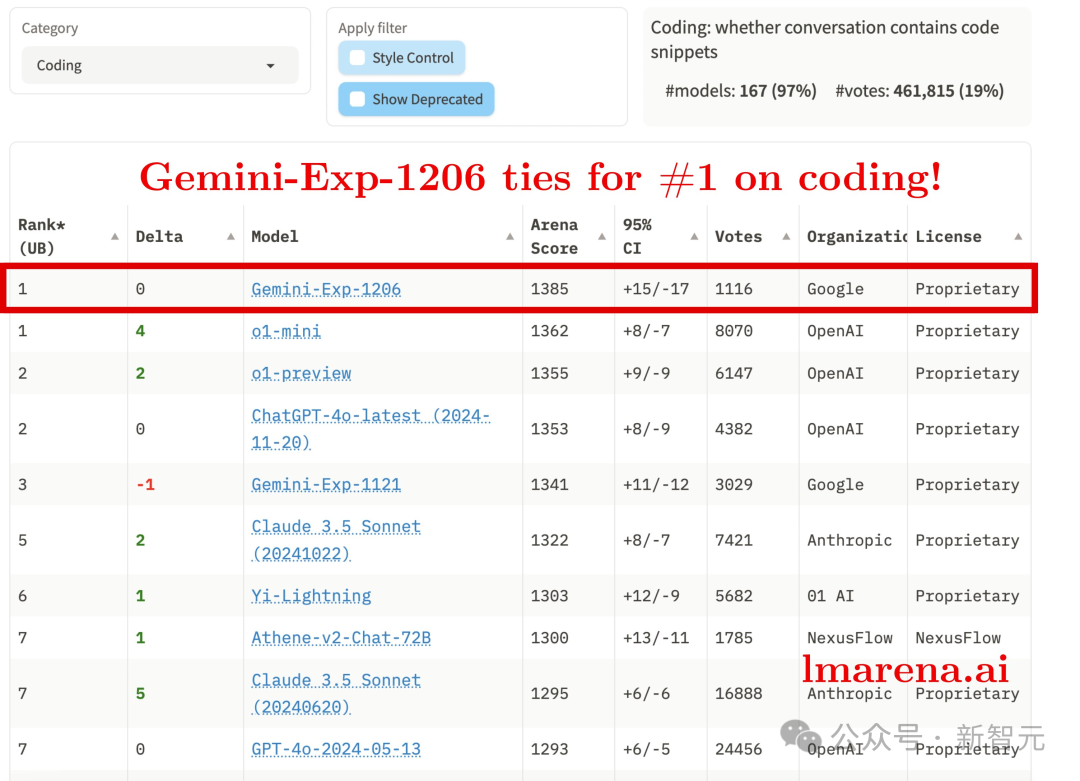
Task: Click the votes count 24456
Action: point(738,749)
